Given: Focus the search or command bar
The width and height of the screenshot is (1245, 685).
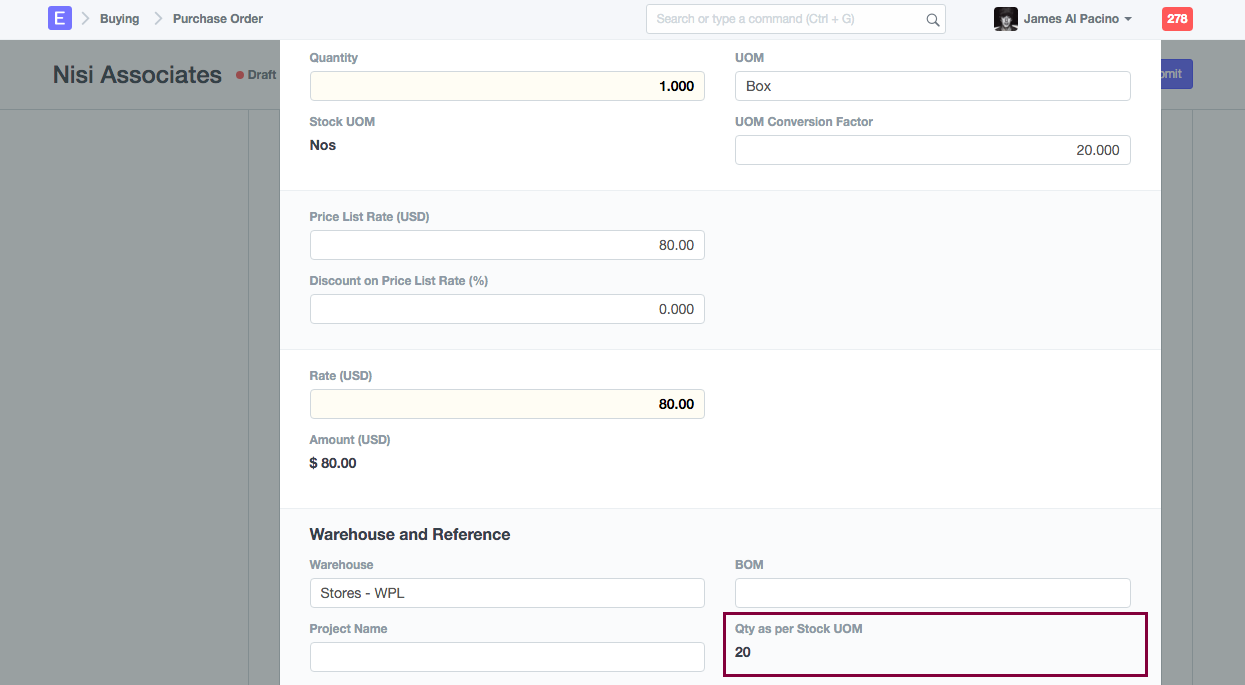Looking at the screenshot, I should click(x=788, y=19).
